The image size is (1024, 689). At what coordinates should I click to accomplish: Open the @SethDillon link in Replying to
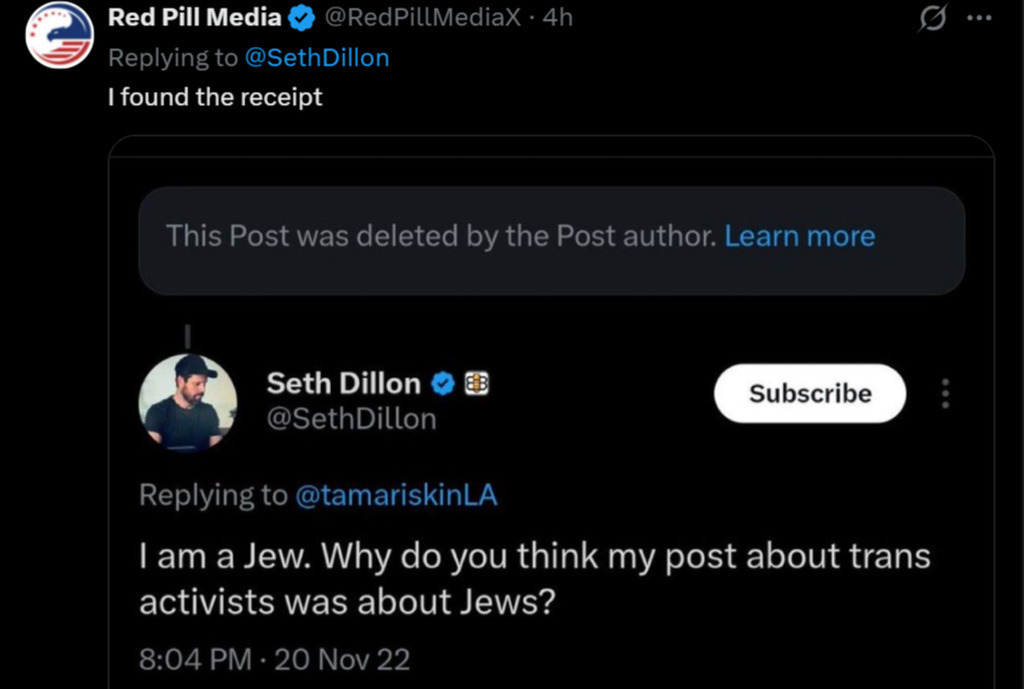click(316, 58)
